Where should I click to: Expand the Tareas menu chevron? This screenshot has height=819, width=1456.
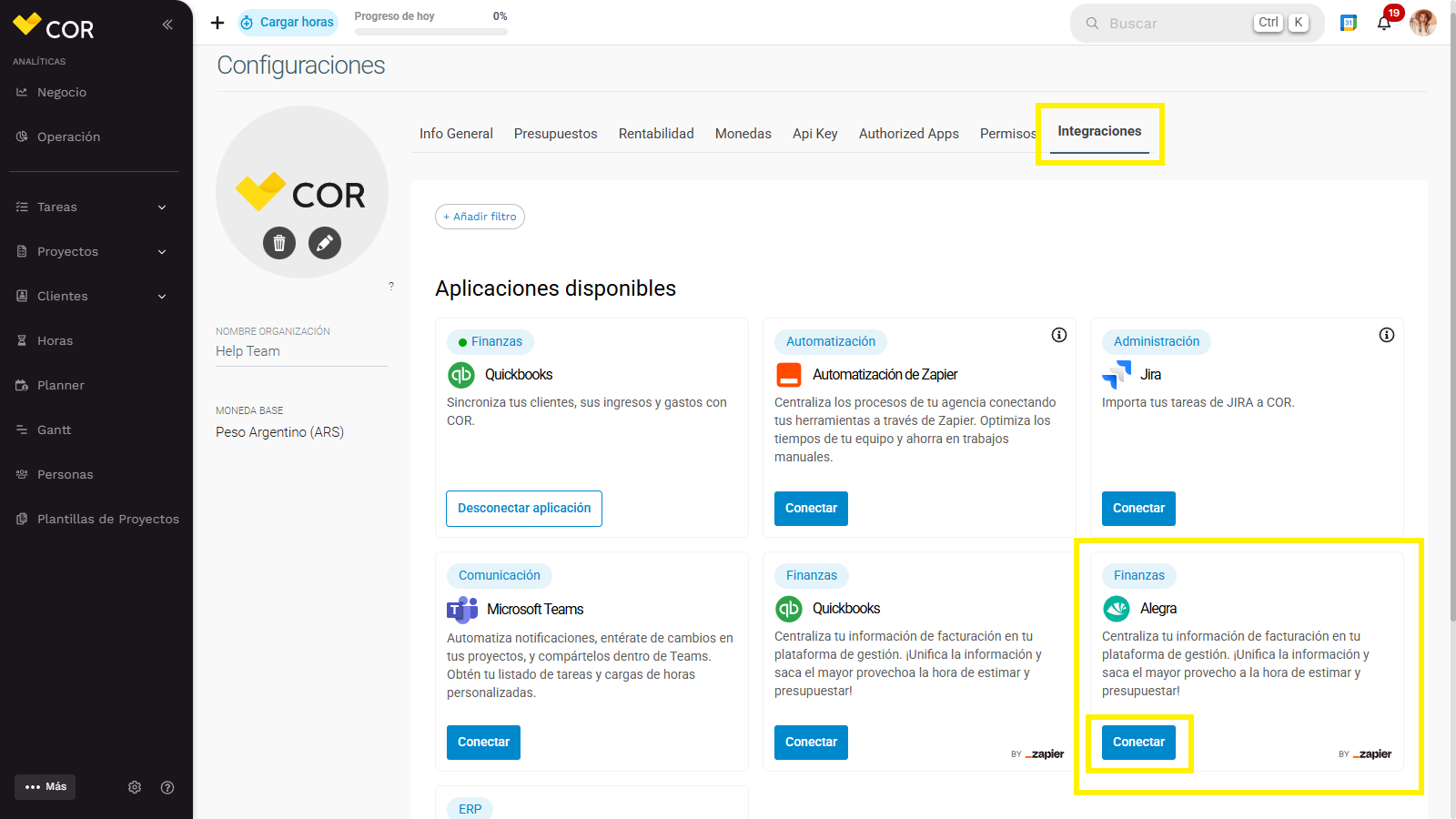tap(162, 207)
